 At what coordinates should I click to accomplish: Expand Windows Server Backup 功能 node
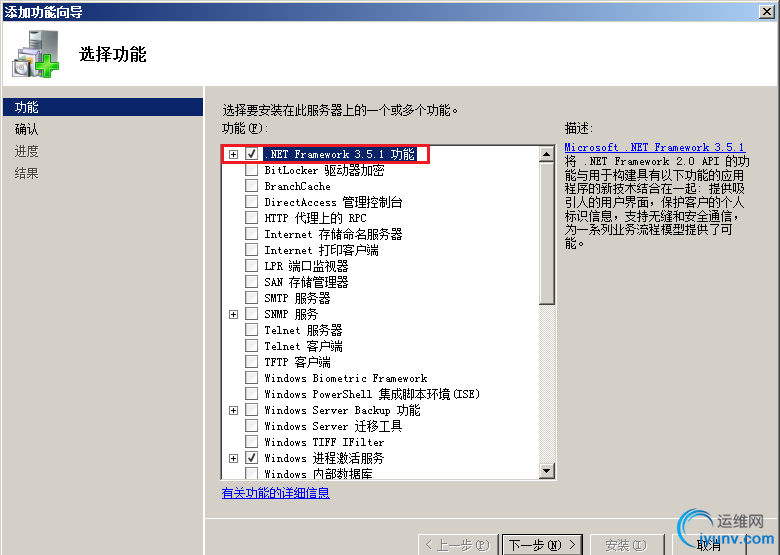click(233, 410)
